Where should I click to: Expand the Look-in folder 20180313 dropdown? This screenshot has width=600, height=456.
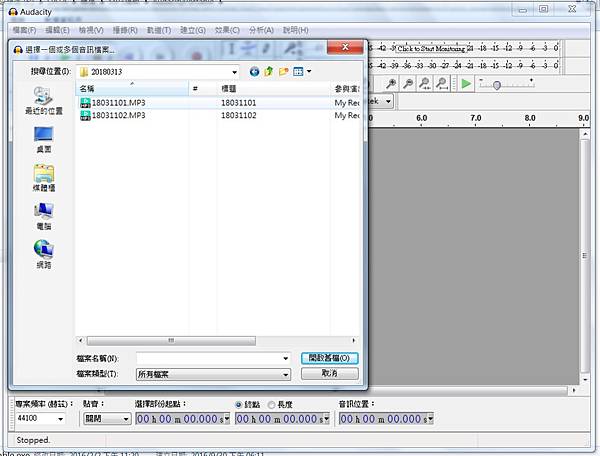(x=234, y=72)
